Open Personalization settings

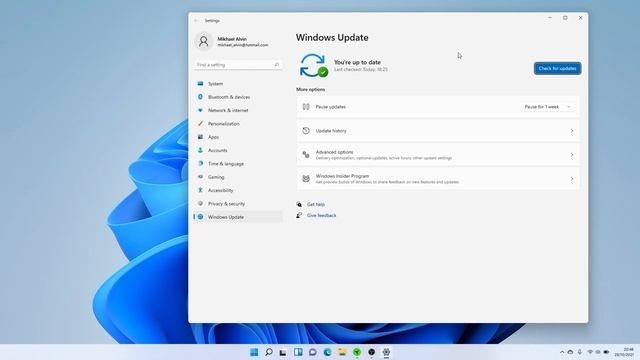pos(238,124)
